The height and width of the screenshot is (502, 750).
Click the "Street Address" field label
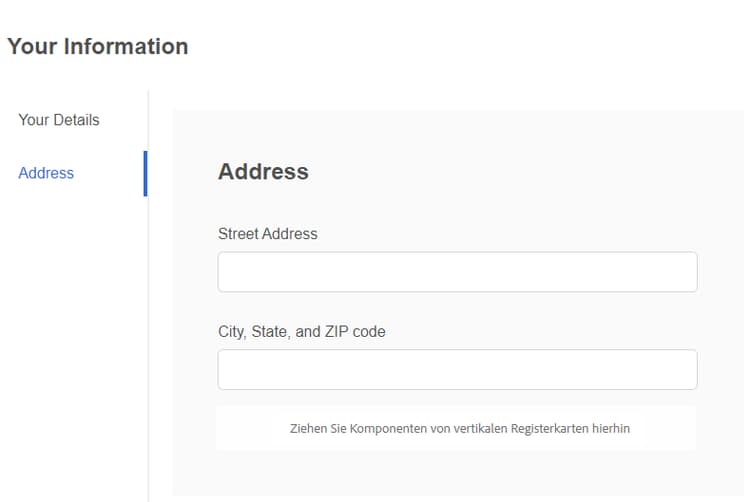(x=267, y=234)
